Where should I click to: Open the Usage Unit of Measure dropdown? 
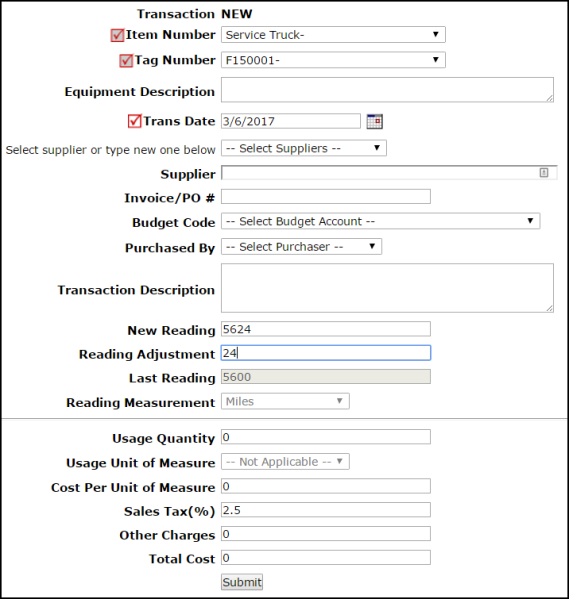[x=285, y=462]
